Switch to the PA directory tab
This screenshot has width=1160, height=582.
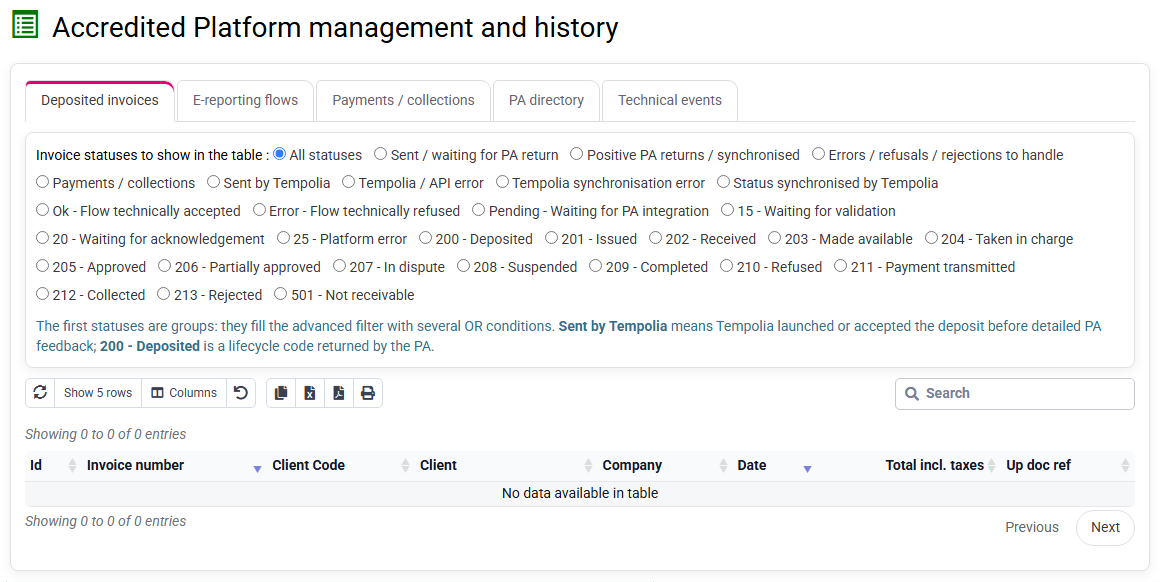click(x=546, y=101)
